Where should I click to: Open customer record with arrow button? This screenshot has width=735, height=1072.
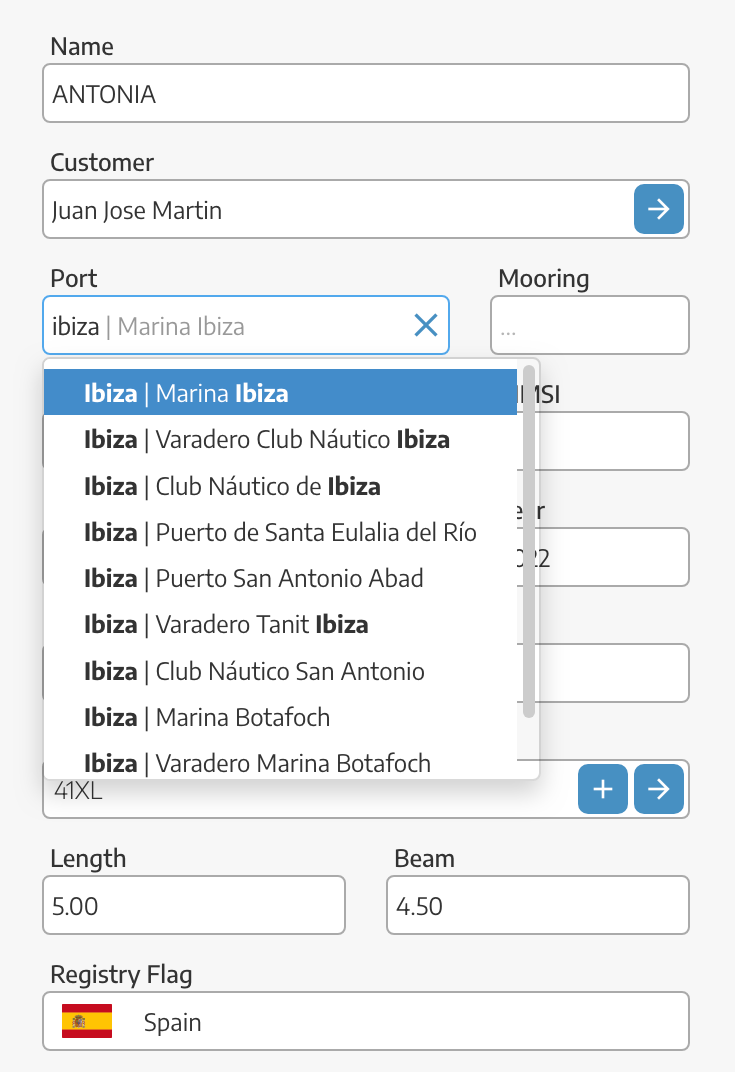click(658, 209)
